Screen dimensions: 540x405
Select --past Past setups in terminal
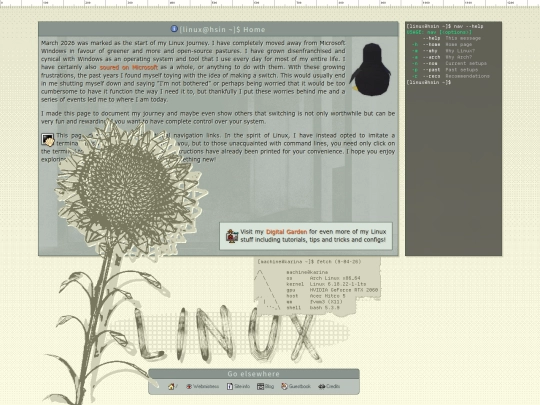(445, 70)
